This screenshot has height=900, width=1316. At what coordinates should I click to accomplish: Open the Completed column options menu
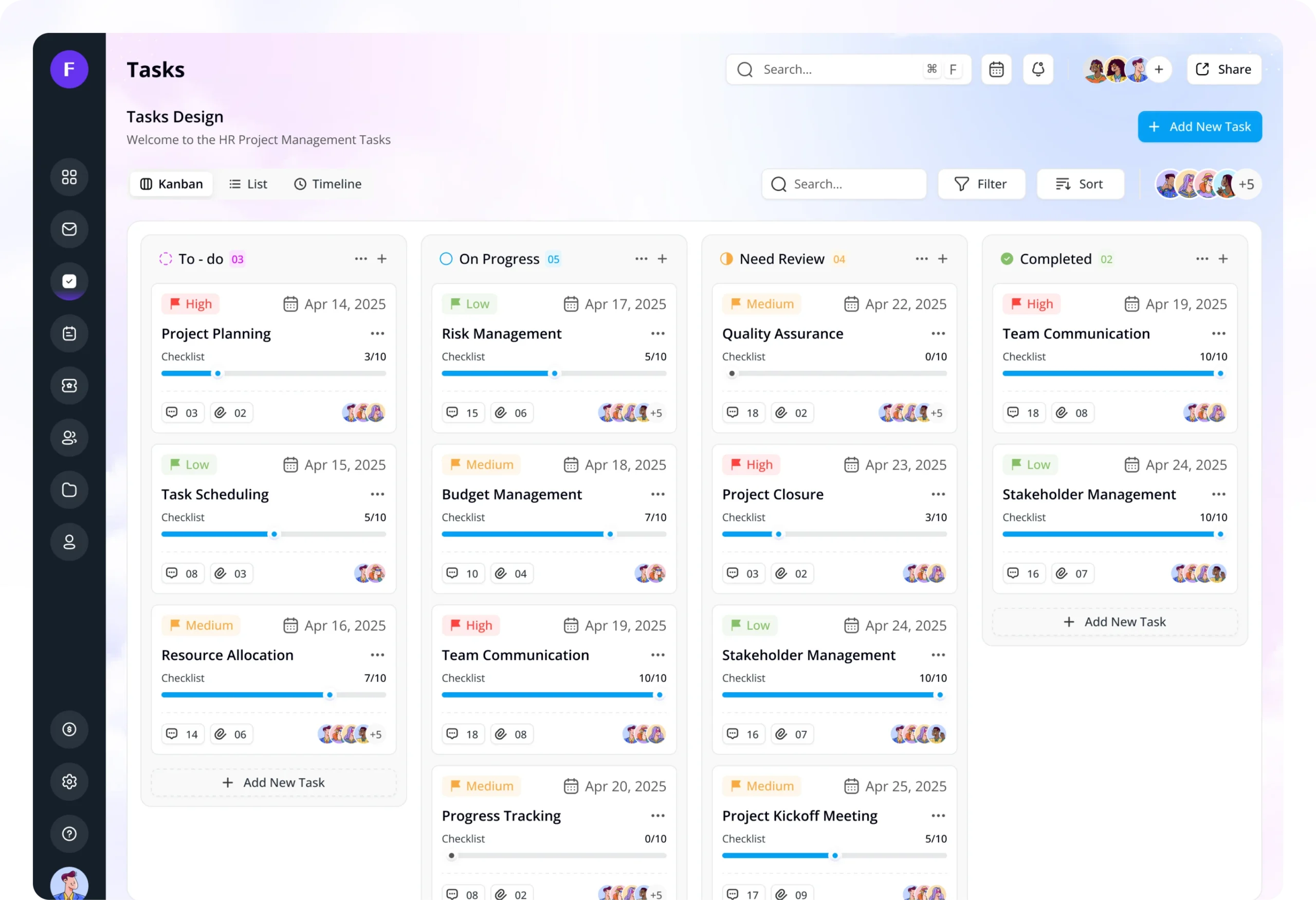[x=1202, y=259]
